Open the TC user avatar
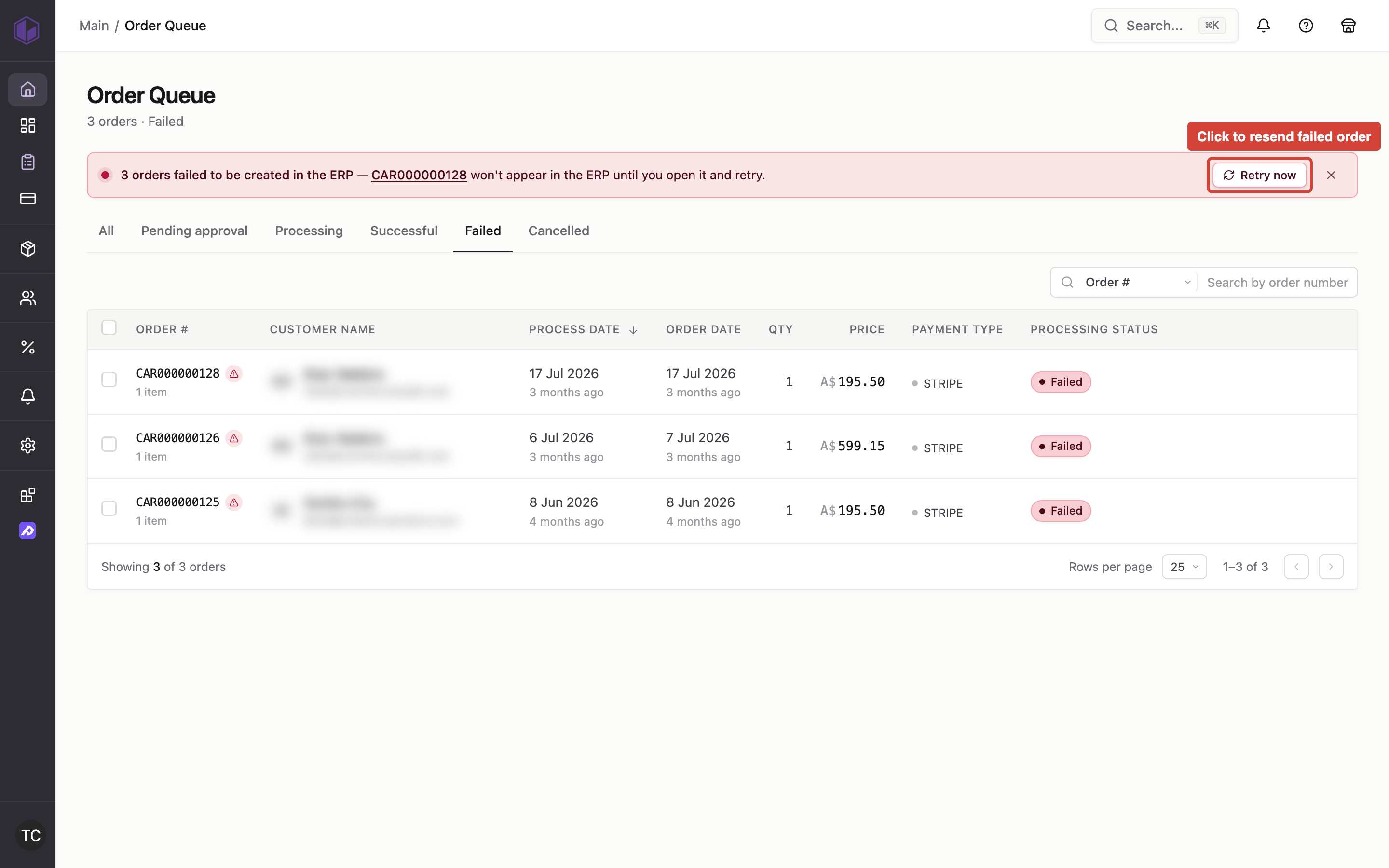This screenshot has height=868, width=1389. point(30,835)
